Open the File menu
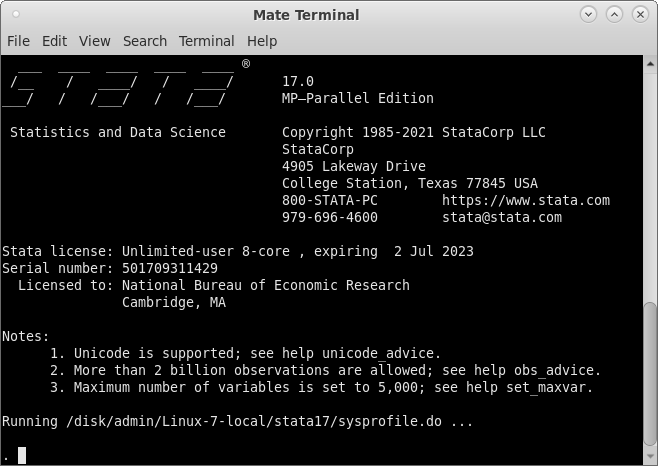The width and height of the screenshot is (658, 466). (x=18, y=41)
